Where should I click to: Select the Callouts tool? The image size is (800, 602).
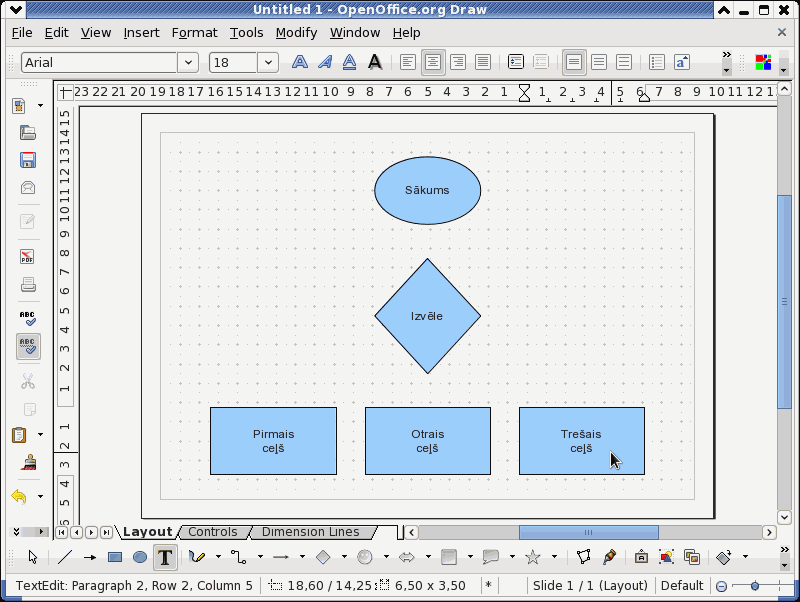click(x=491, y=557)
